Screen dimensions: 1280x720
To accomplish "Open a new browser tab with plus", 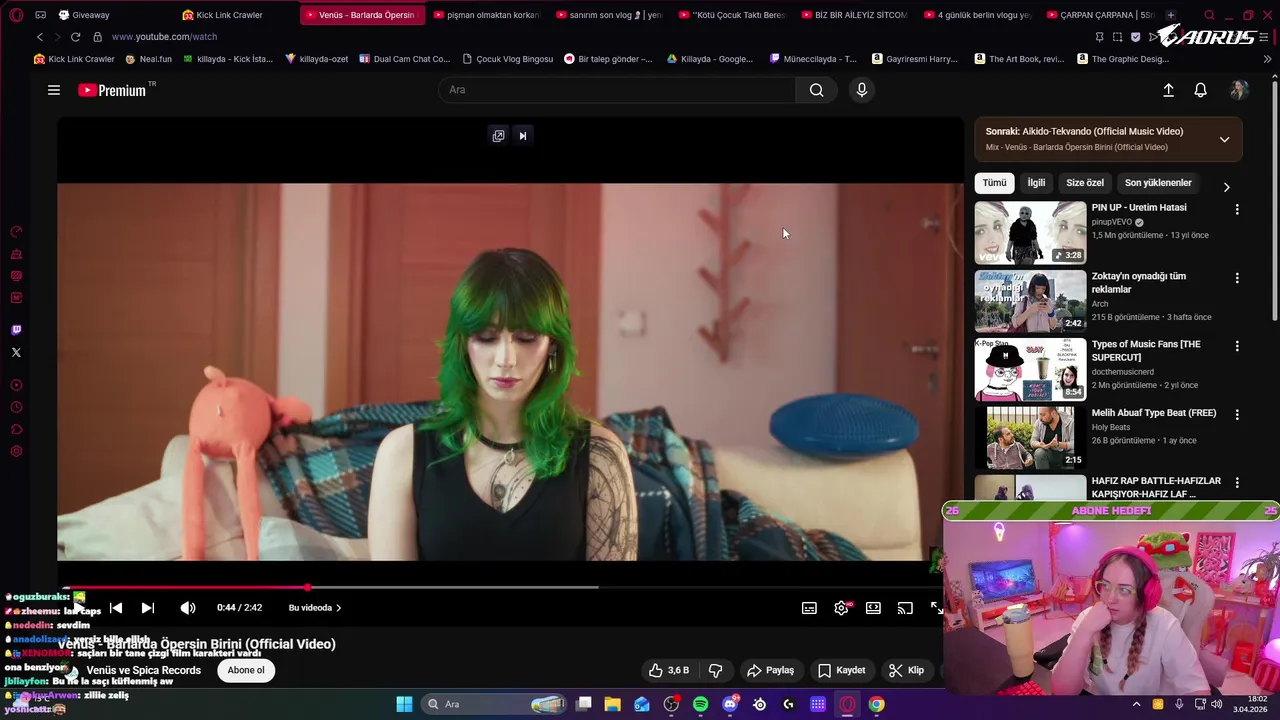I will click(1170, 15).
